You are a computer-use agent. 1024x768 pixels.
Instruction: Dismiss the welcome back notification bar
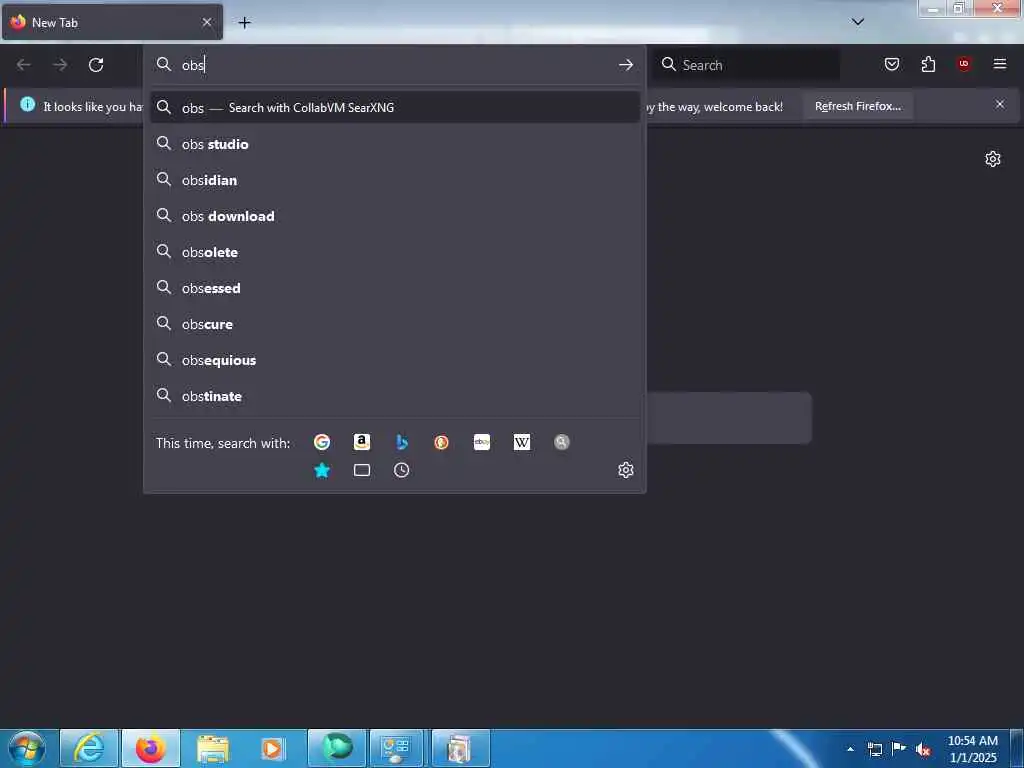coord(1000,104)
